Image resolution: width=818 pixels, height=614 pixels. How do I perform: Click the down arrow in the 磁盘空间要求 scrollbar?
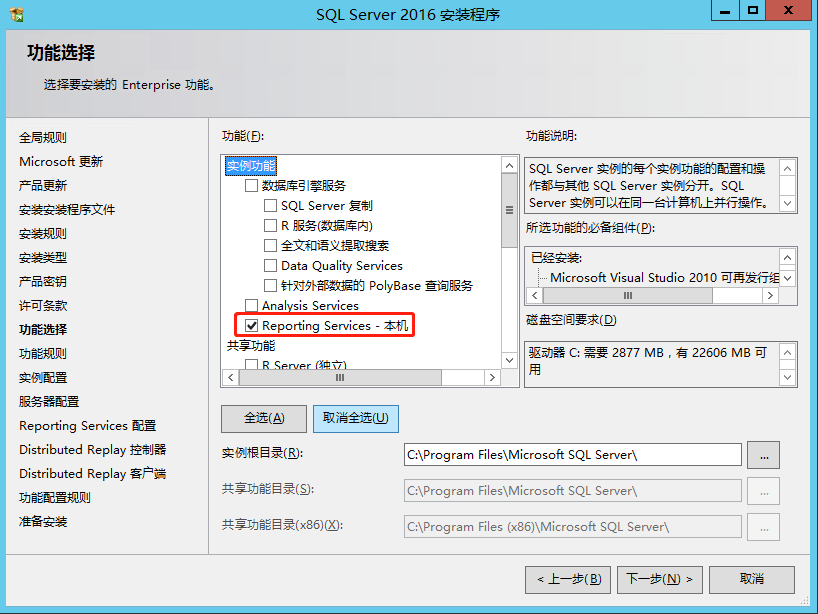[788, 377]
